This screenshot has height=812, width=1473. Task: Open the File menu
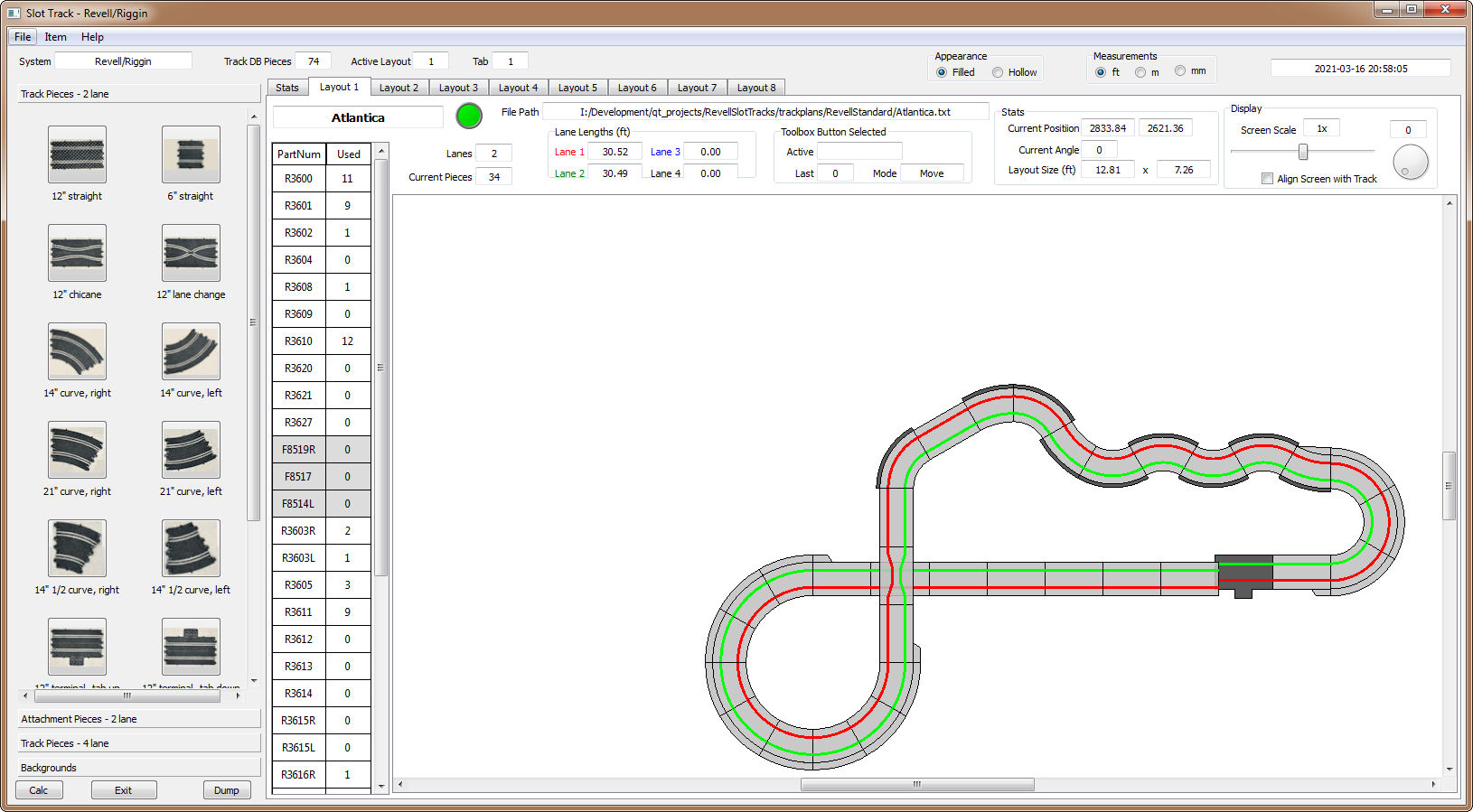(23, 37)
